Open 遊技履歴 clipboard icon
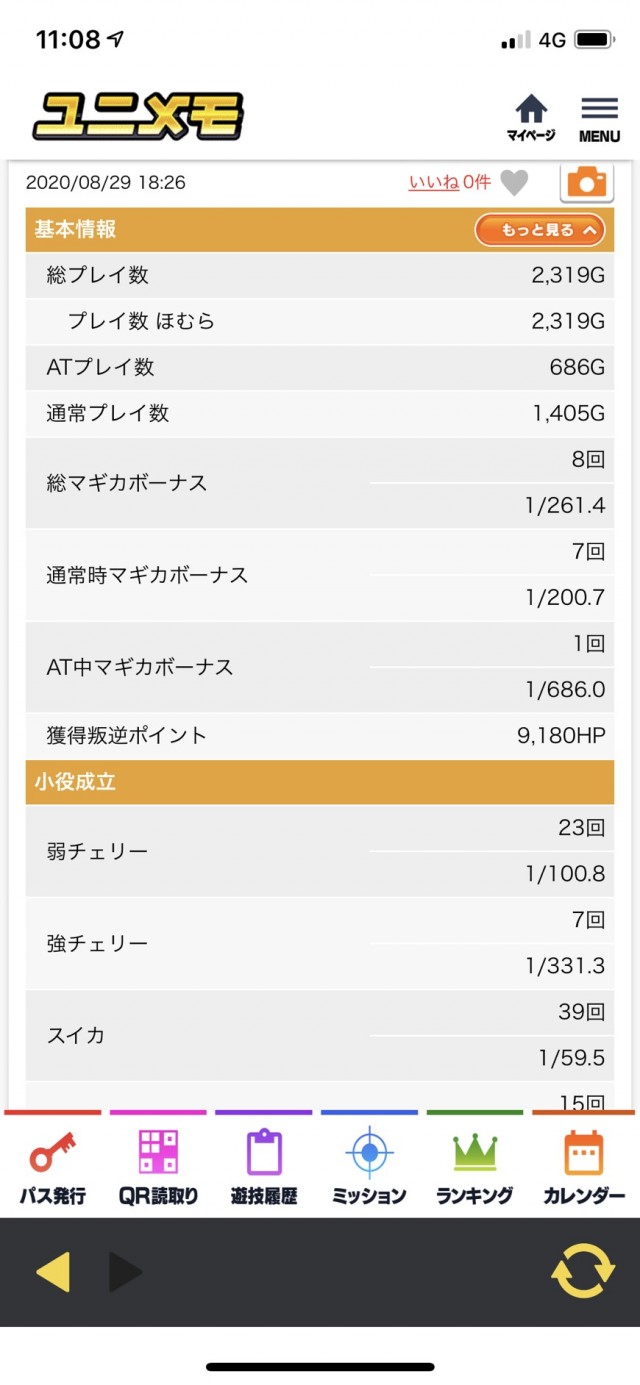This screenshot has width=640, height=1385. [x=264, y=1164]
